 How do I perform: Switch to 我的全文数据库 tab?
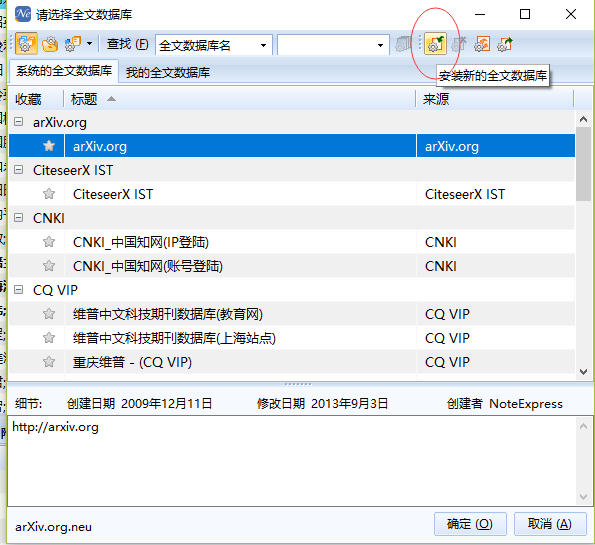point(168,72)
